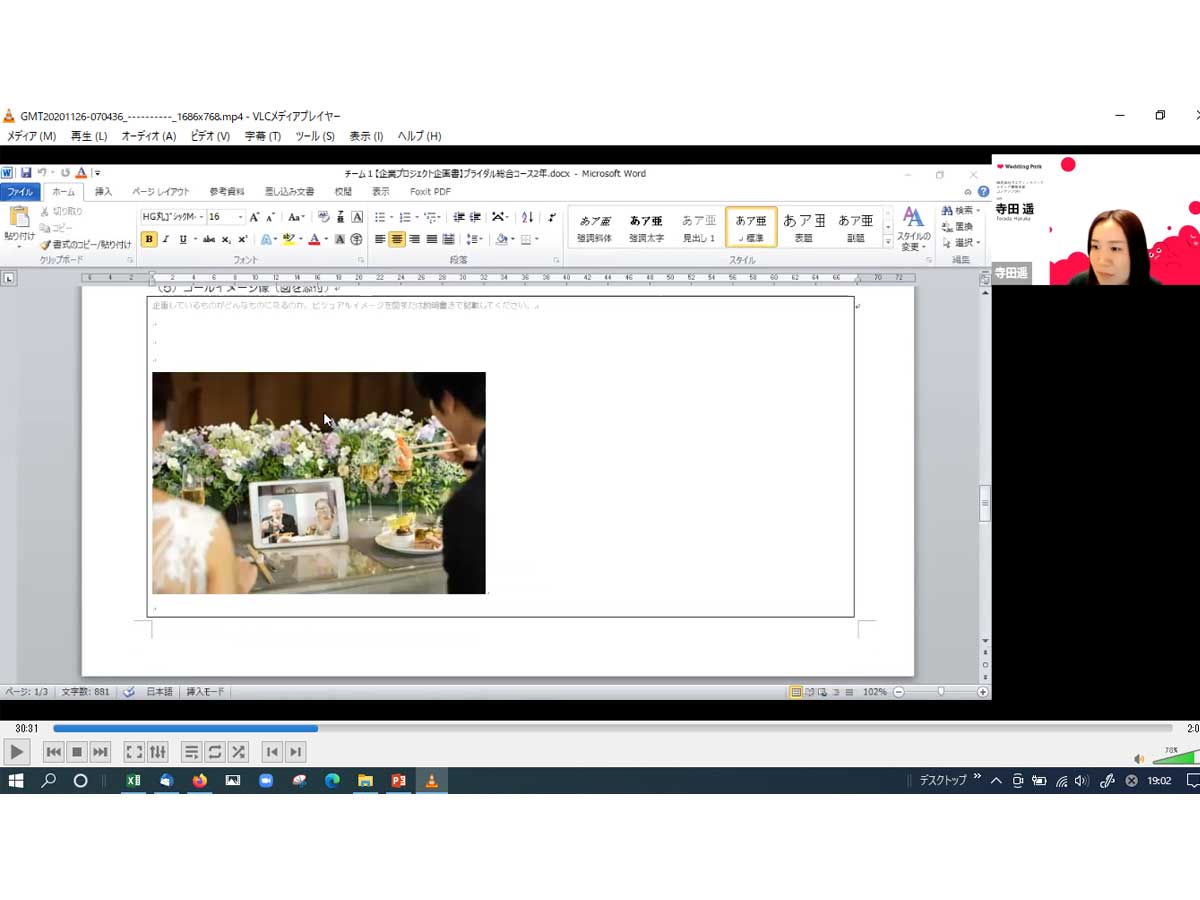Toggle loop mode in VLC
This screenshot has height=900, width=1200.
click(x=214, y=752)
